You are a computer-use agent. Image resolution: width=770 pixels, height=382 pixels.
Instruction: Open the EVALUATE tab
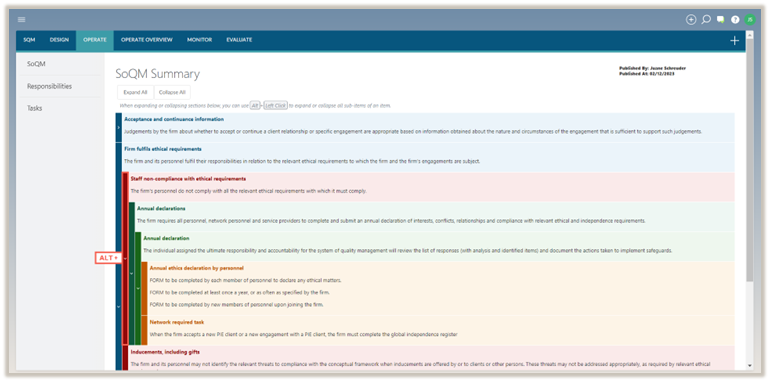[239, 40]
